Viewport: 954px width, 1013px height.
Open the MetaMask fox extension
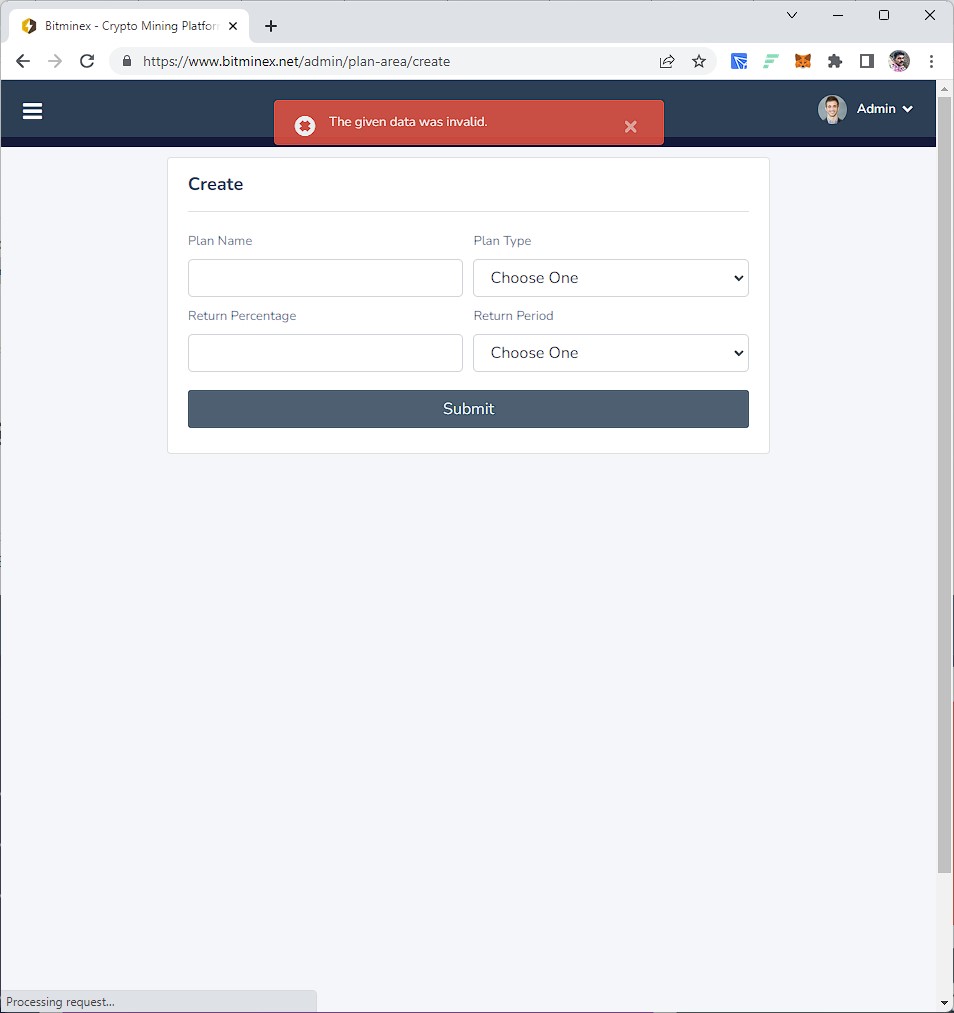[x=802, y=61]
